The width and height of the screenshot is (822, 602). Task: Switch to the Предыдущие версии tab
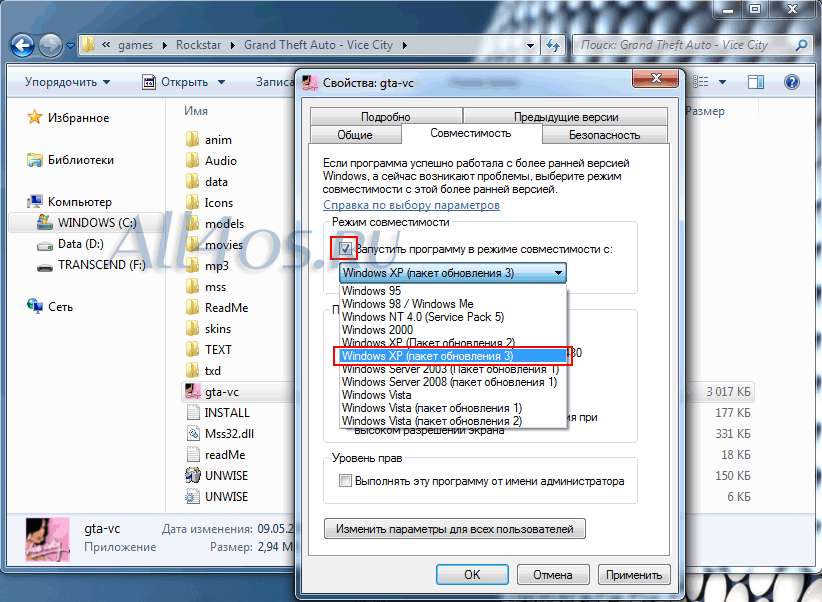click(566, 116)
